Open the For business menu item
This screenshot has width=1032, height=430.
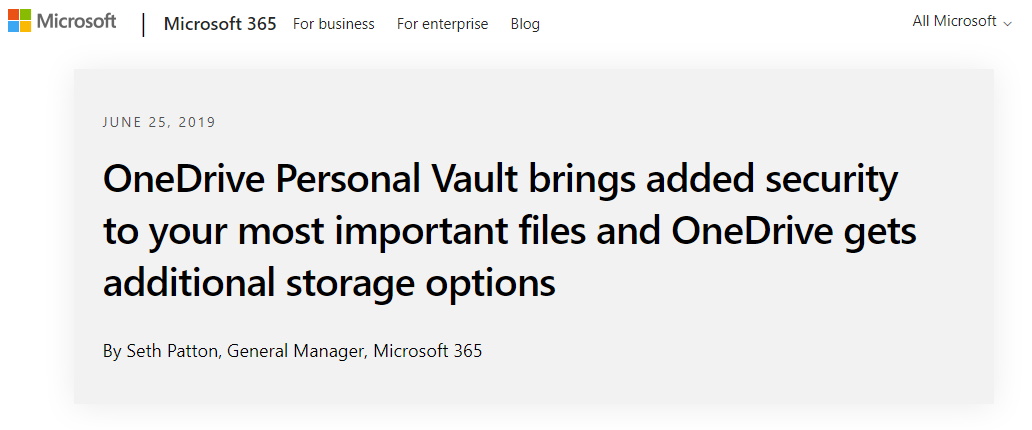334,24
